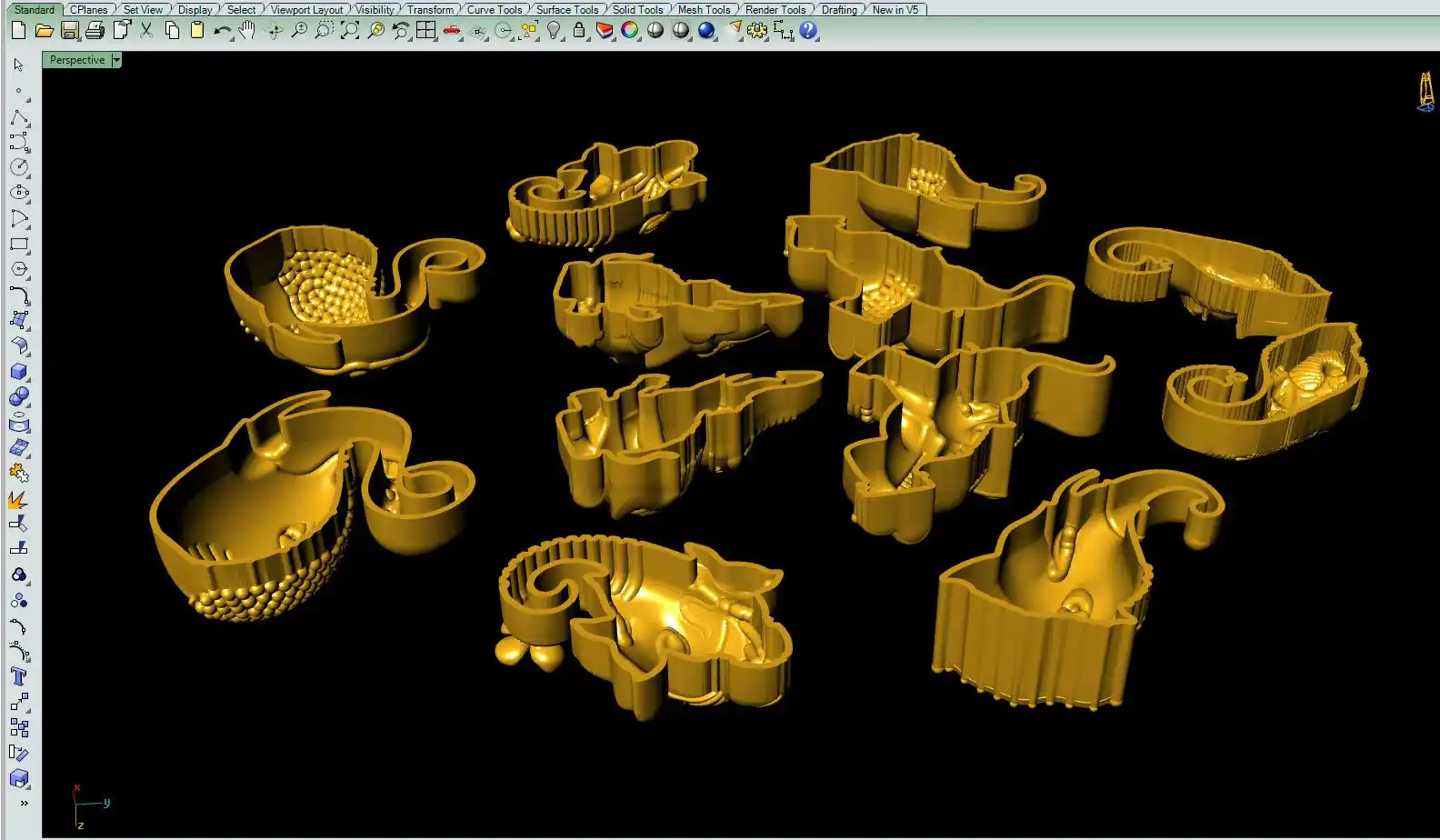The height and width of the screenshot is (840, 1440).
Task: Click the Zoom Extents icon
Action: [349, 31]
